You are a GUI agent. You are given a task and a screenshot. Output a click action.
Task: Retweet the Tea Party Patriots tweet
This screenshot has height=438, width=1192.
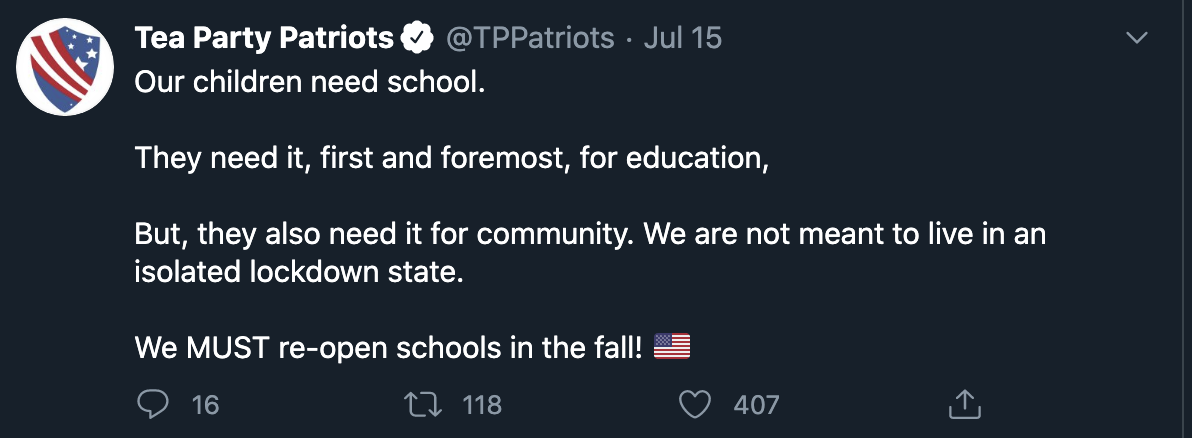point(423,405)
